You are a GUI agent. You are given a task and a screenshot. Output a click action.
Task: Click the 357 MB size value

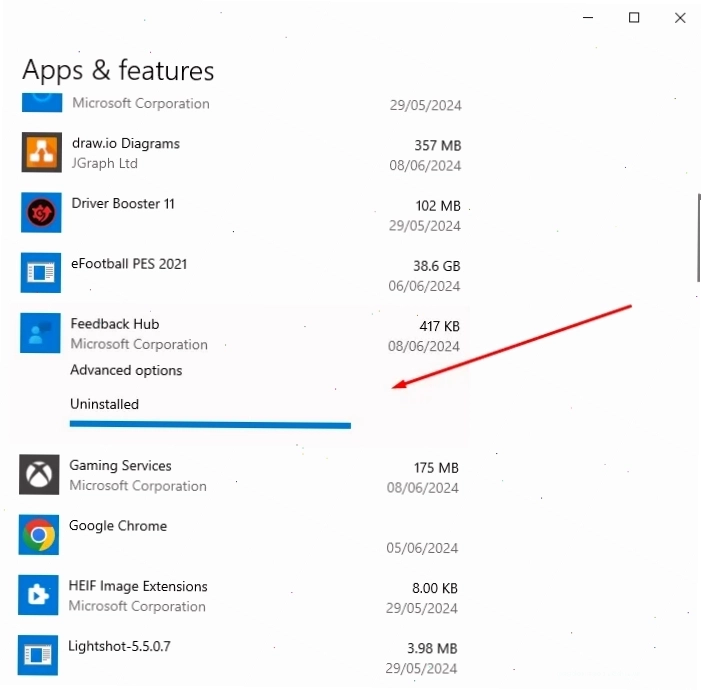[x=438, y=145]
